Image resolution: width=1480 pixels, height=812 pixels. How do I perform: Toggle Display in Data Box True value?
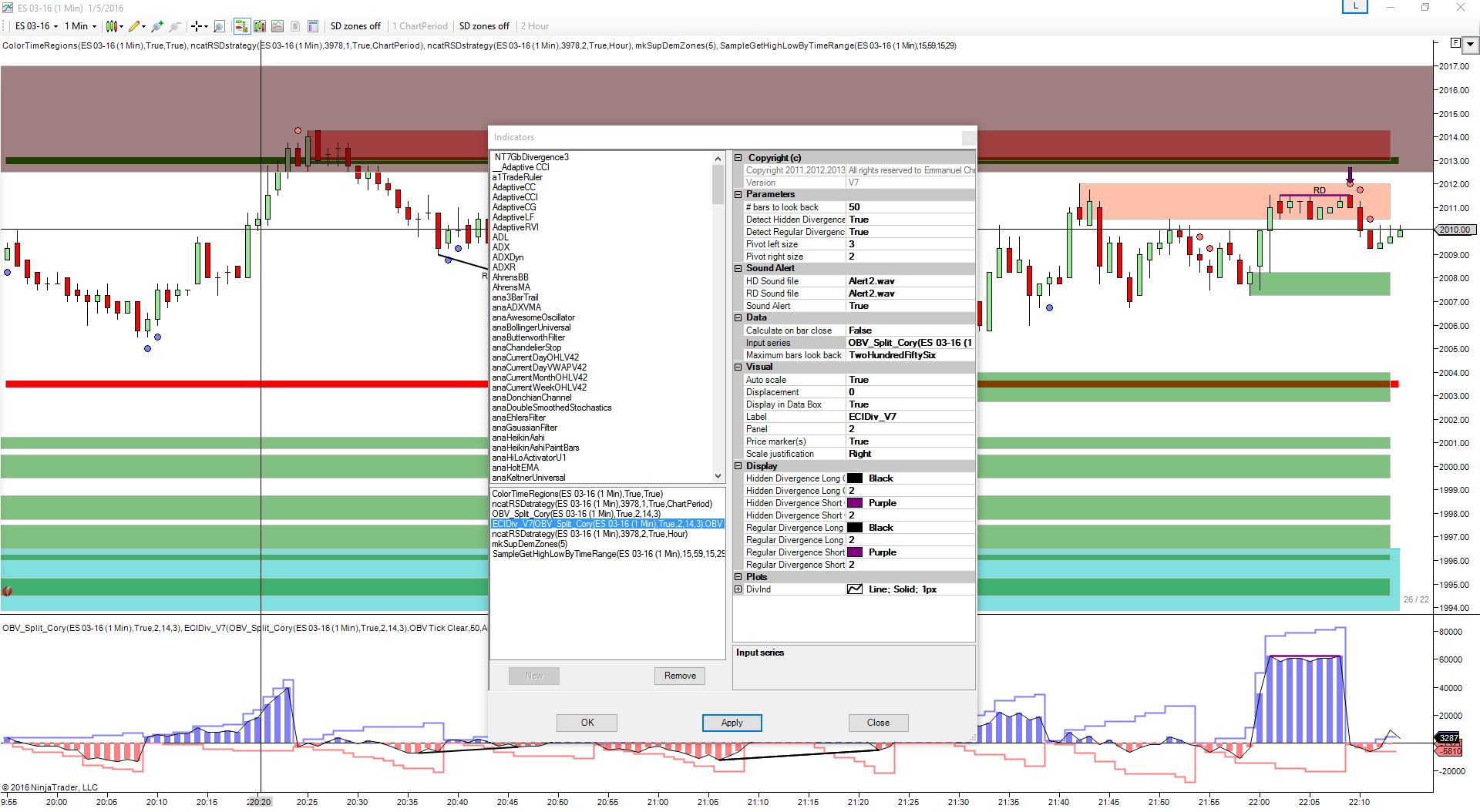coord(910,404)
